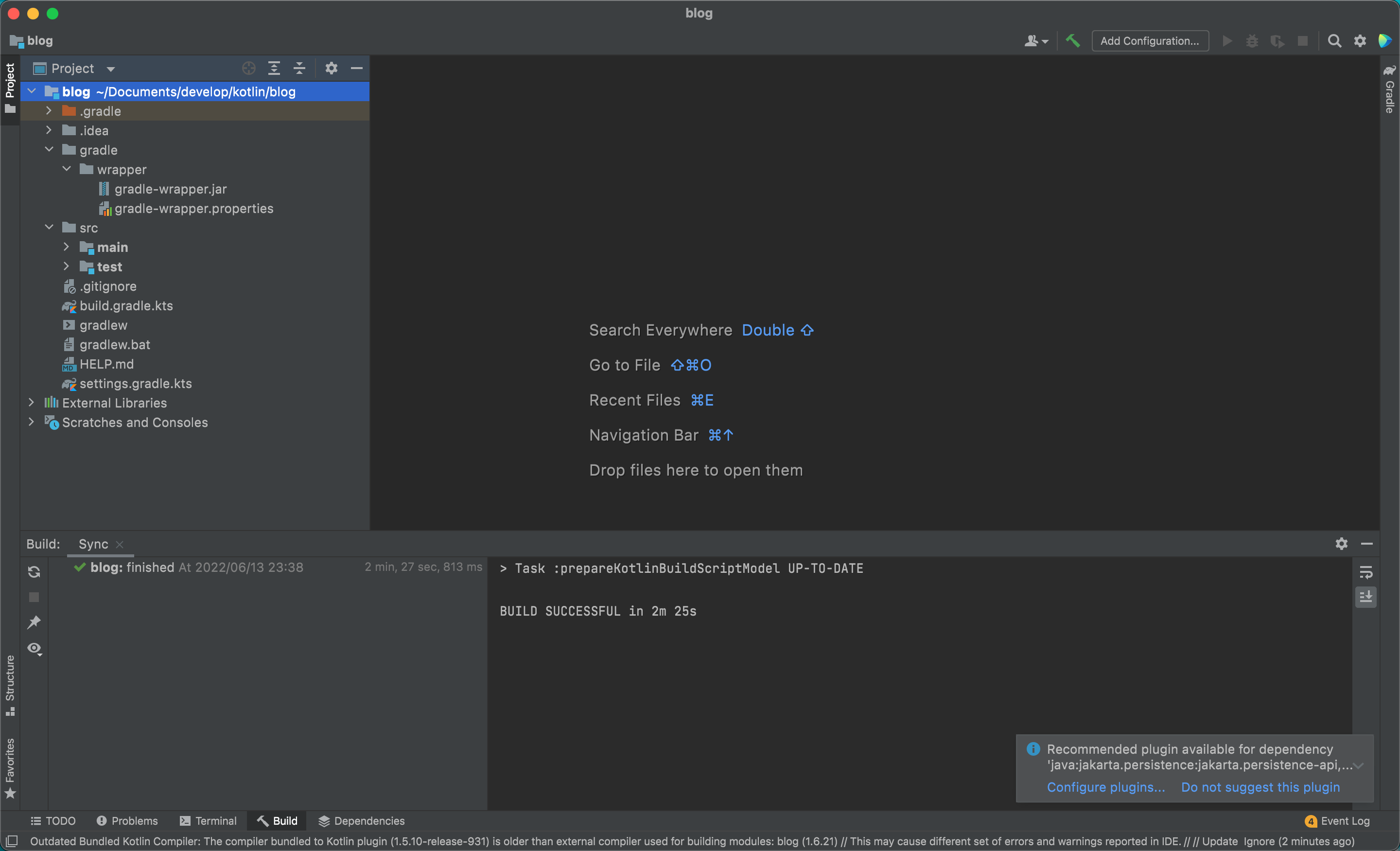The width and height of the screenshot is (1400, 851).
Task: Click the Run arrow icon in toolbar
Action: tap(1227, 41)
